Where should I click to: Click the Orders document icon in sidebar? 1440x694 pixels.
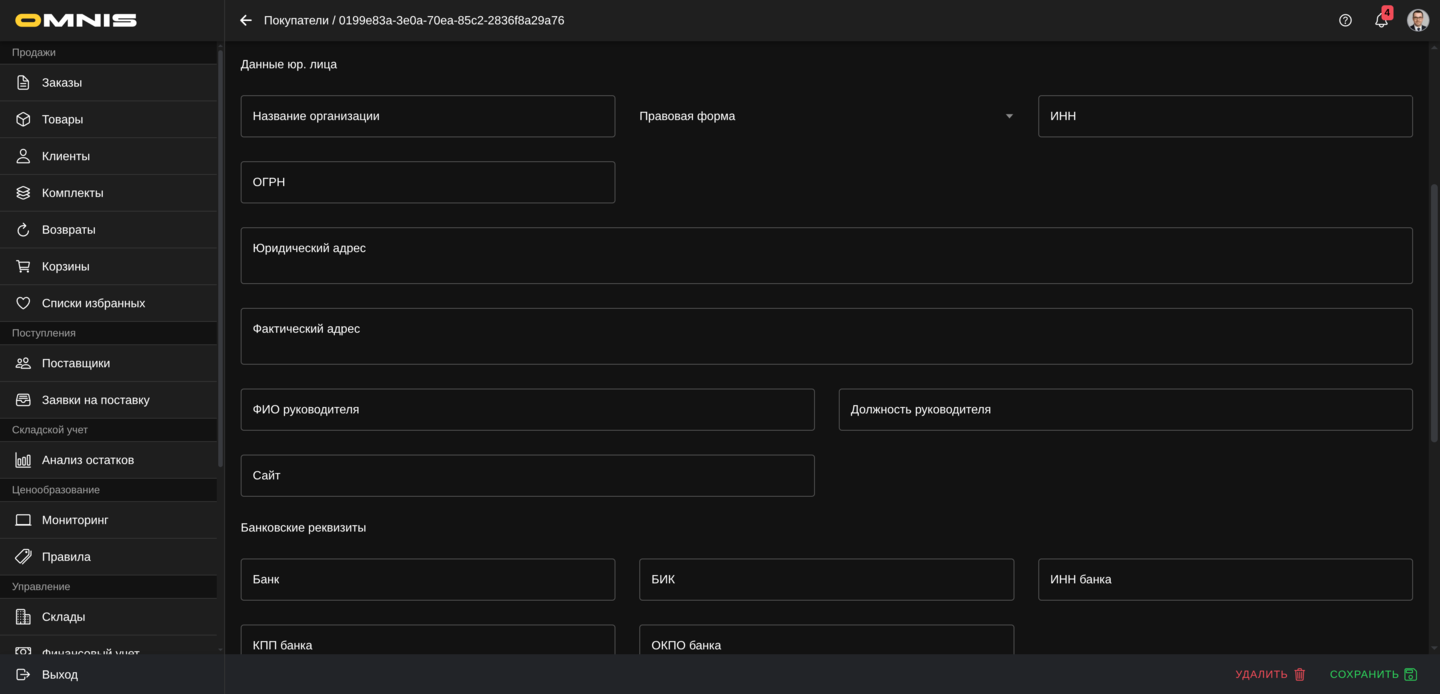pyautogui.click(x=23, y=83)
